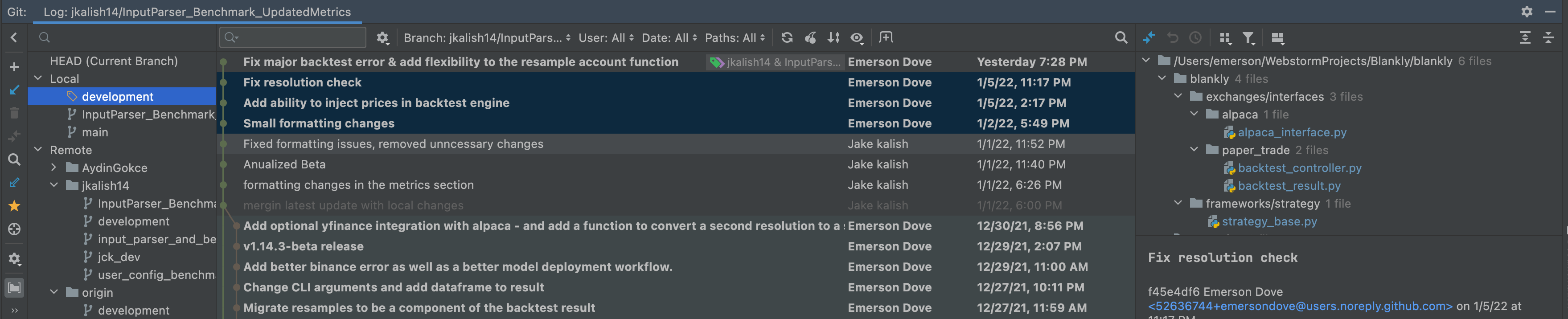
Task: Click the Fetch magnifier icon in sidebar
Action: click(x=14, y=159)
